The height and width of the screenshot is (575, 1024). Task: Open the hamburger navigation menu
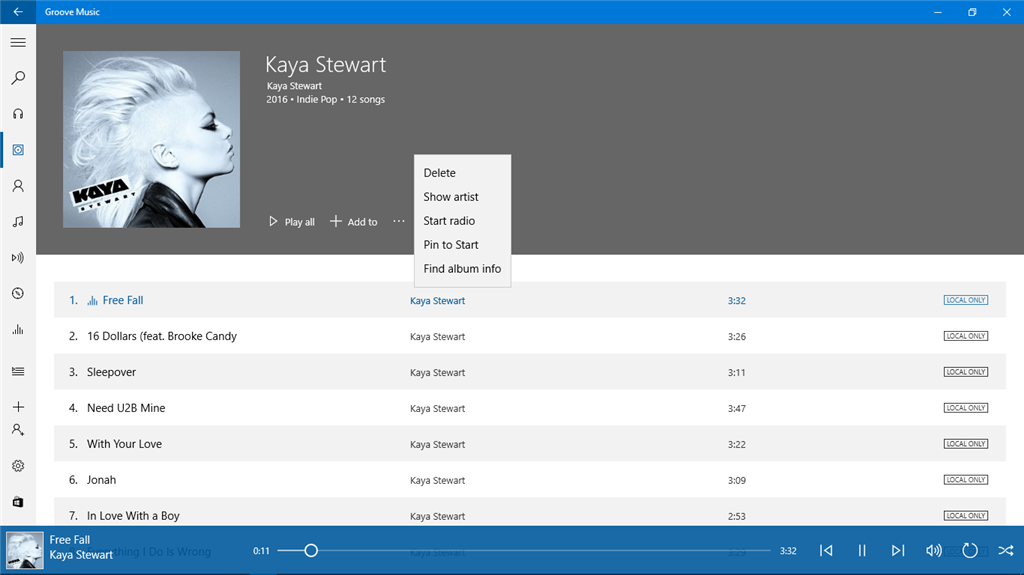[x=18, y=42]
